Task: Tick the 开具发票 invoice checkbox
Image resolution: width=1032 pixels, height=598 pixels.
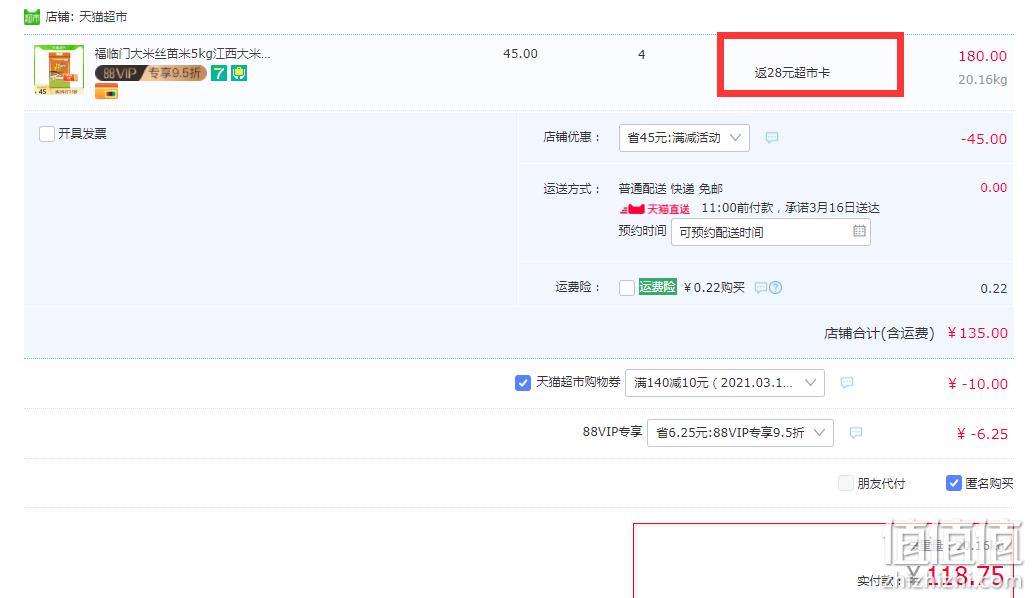Action: [47, 134]
